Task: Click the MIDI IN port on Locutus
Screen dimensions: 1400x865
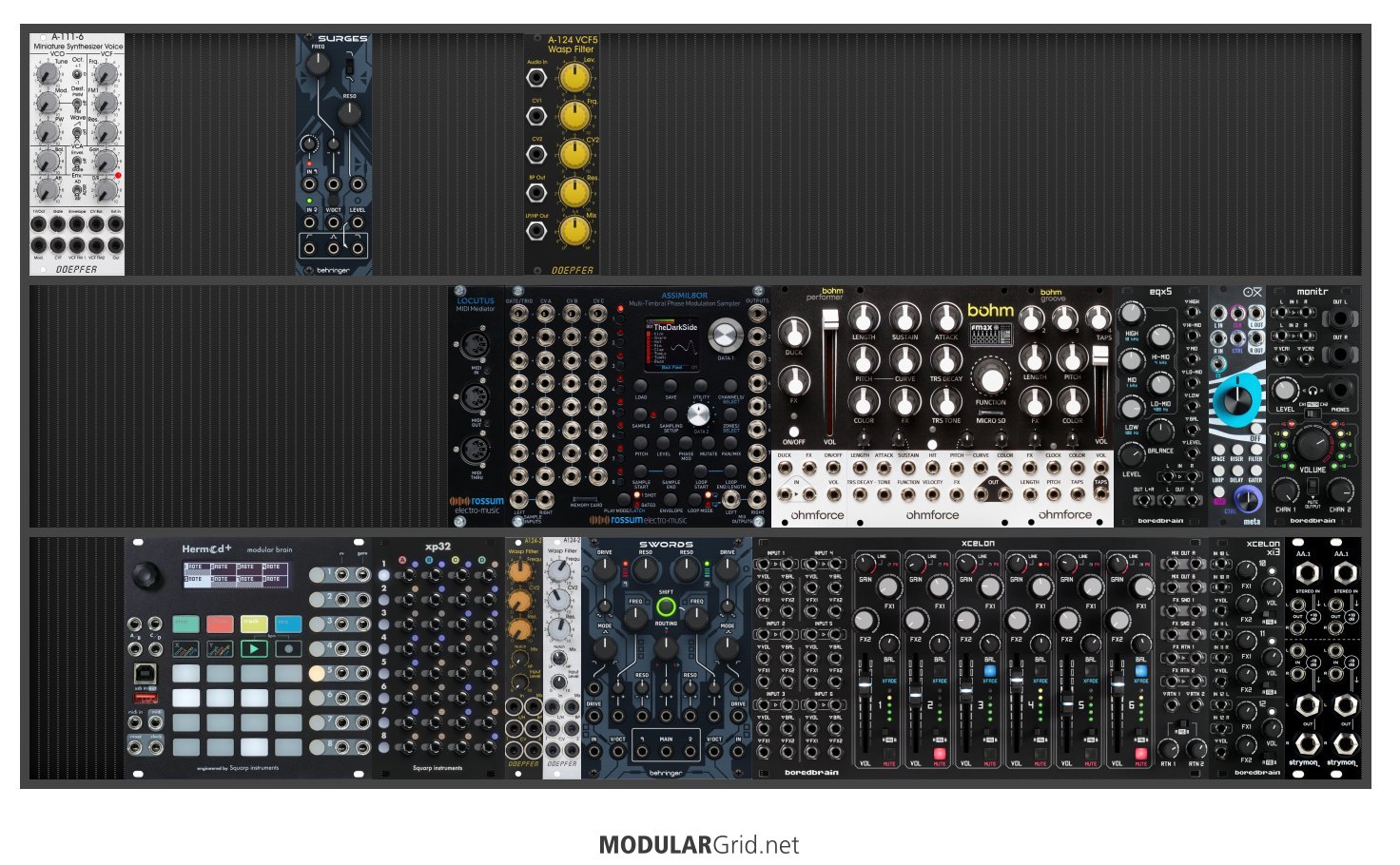Action: [476, 343]
